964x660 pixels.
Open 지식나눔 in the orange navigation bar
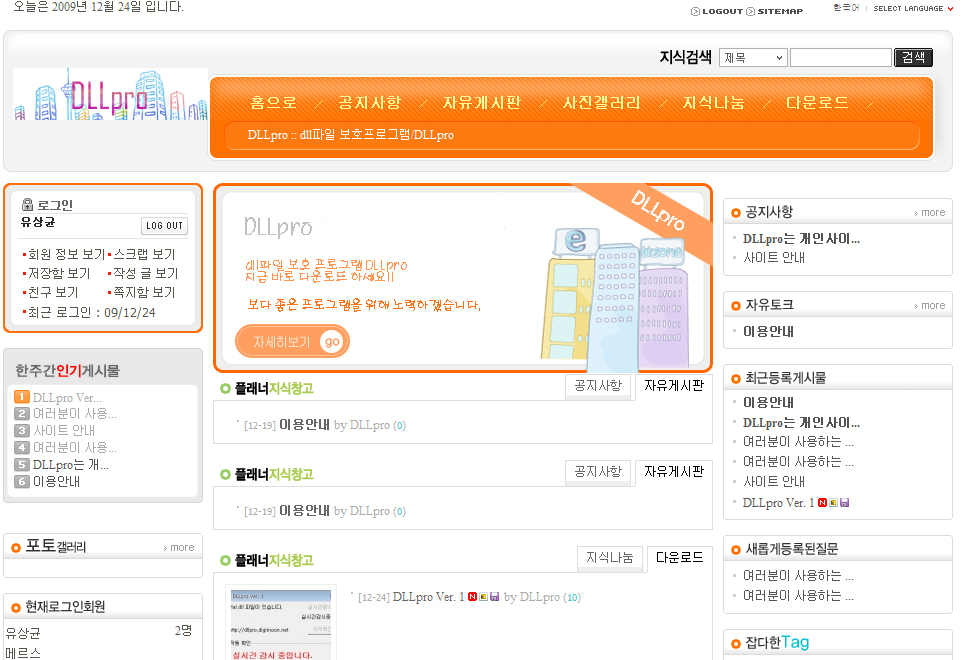tap(714, 102)
